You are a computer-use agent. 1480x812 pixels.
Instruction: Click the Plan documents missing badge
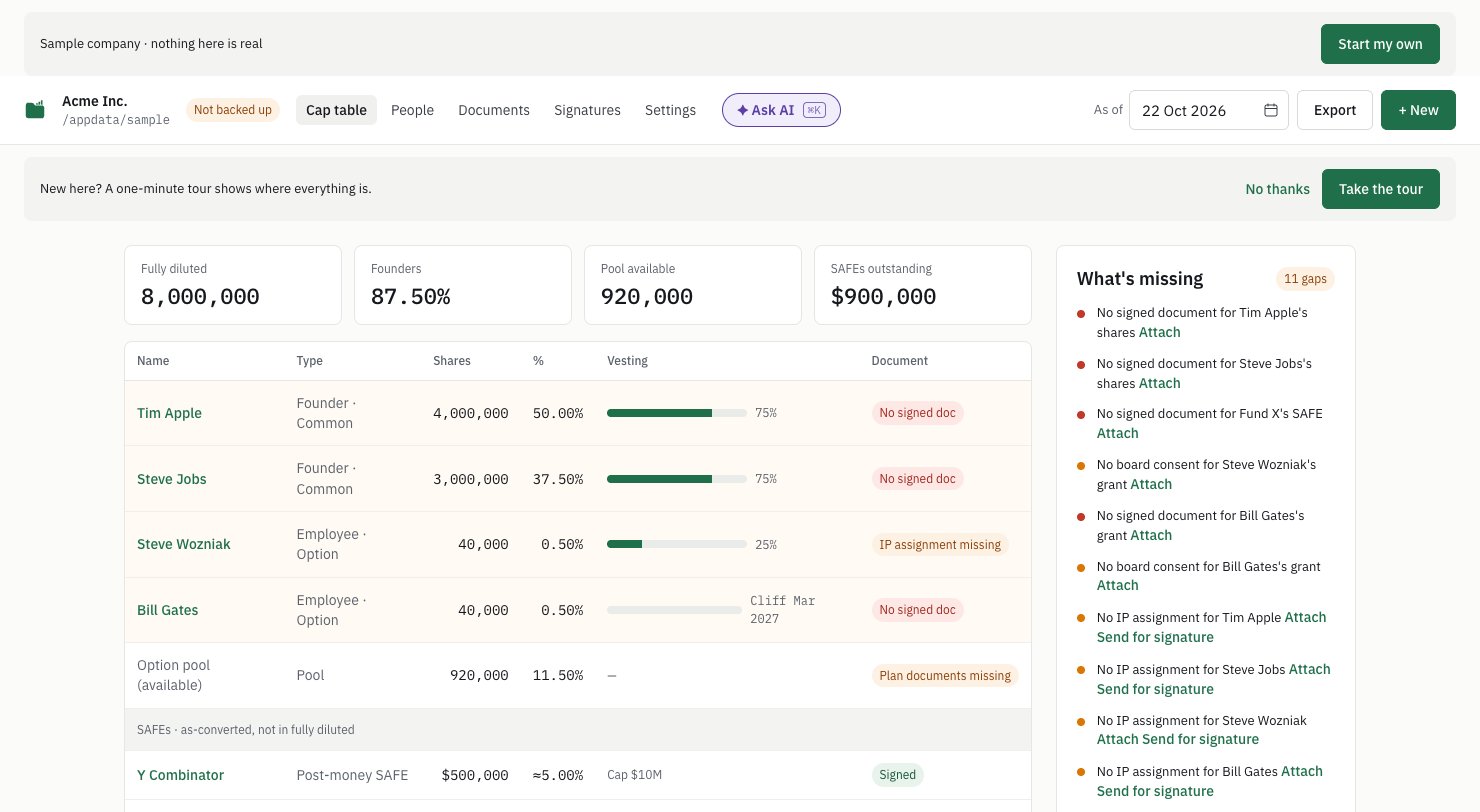click(945, 676)
